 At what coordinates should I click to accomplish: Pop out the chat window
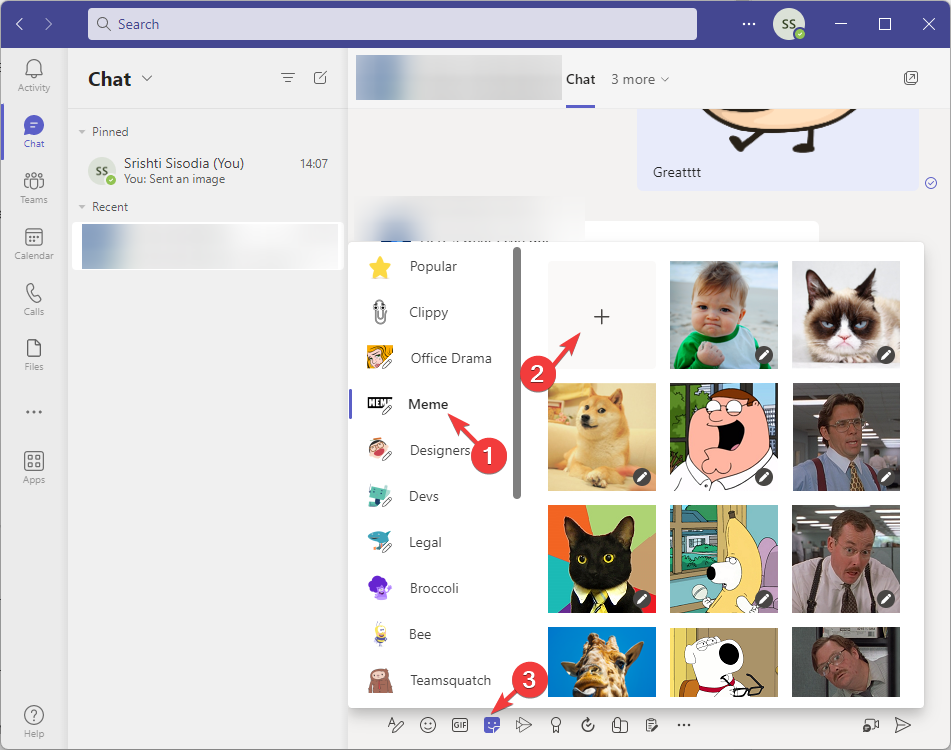click(911, 78)
